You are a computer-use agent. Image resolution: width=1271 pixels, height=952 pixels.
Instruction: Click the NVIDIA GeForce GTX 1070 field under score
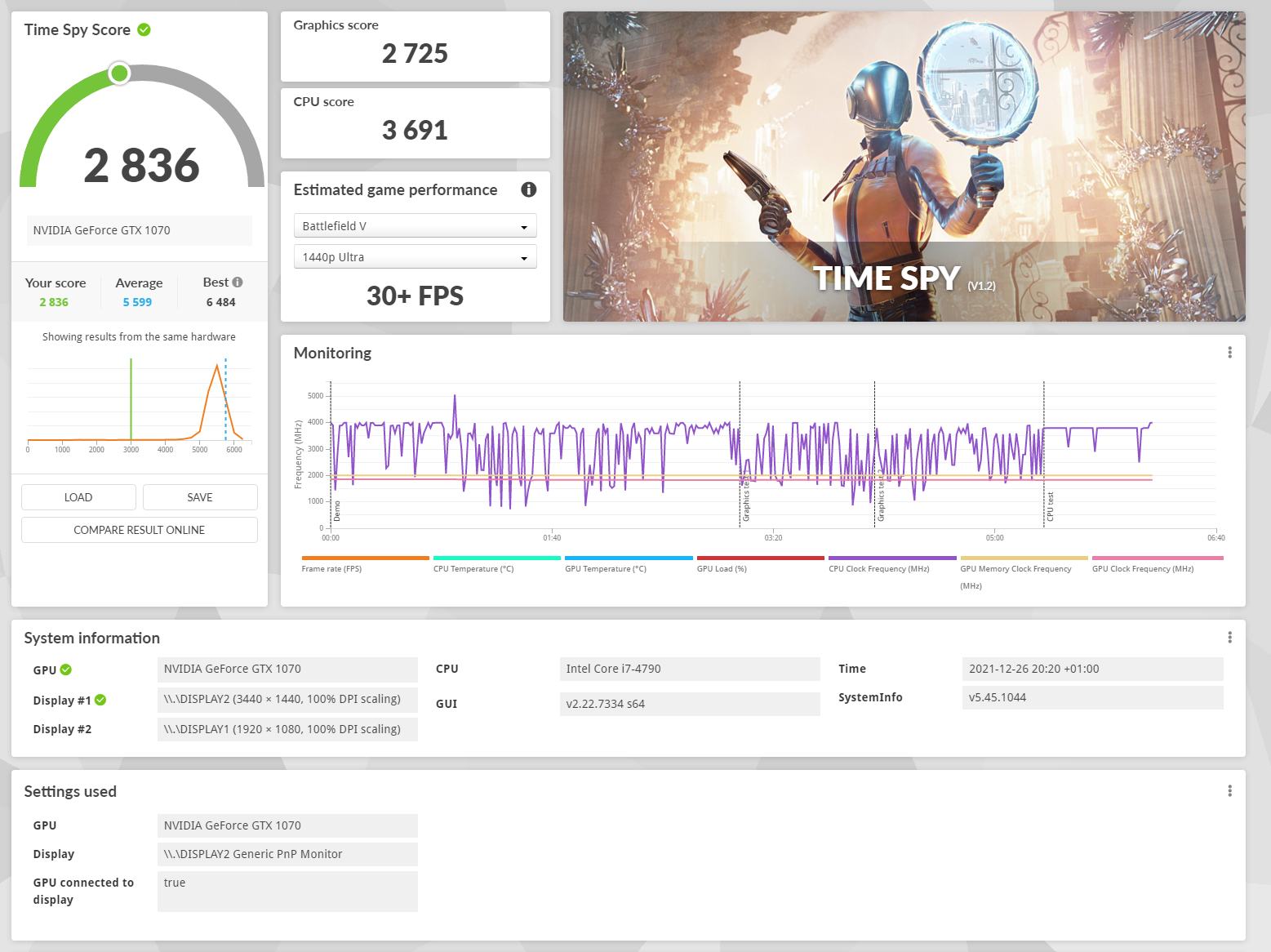(140, 230)
